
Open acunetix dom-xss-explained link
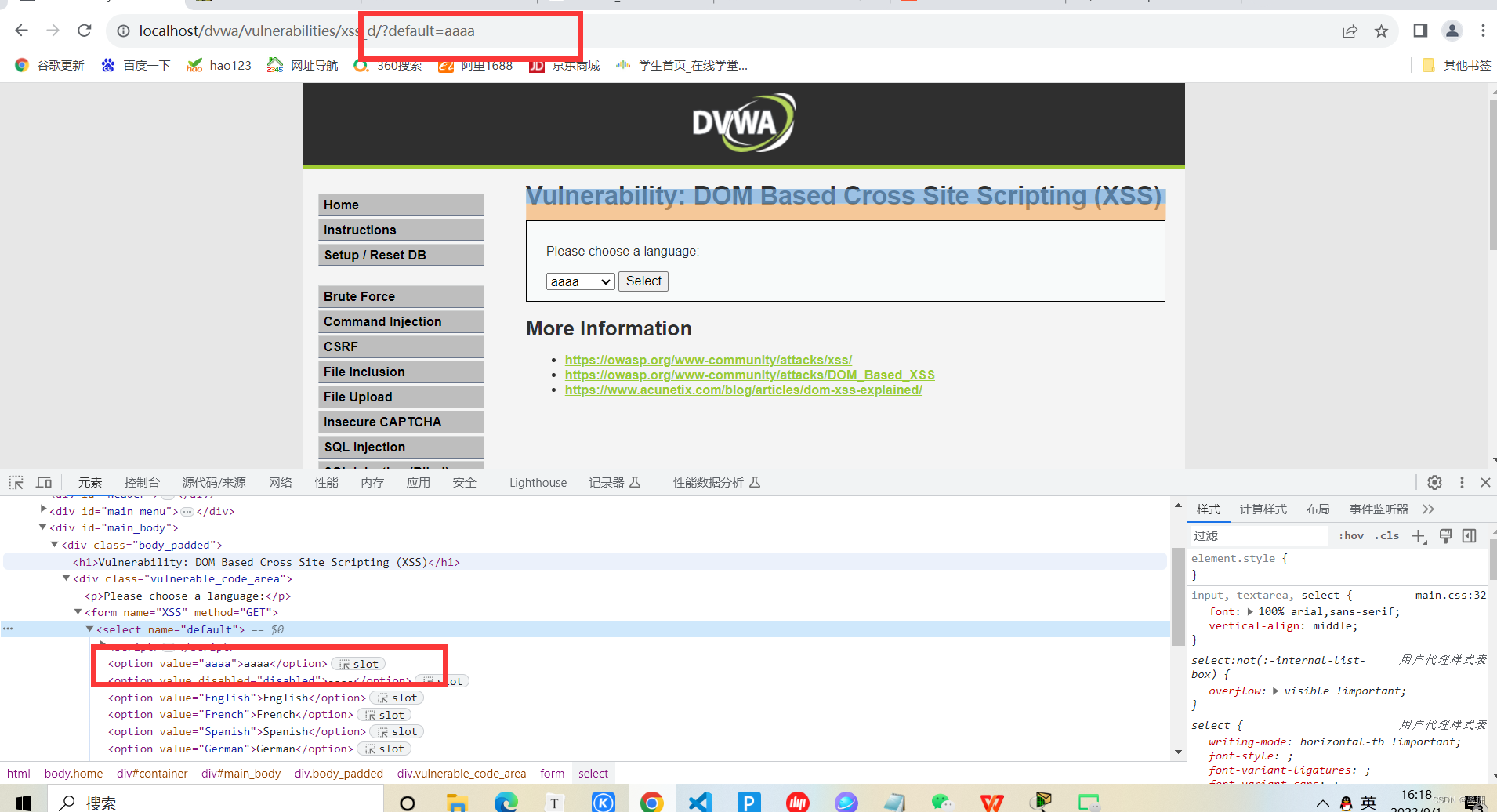(744, 390)
